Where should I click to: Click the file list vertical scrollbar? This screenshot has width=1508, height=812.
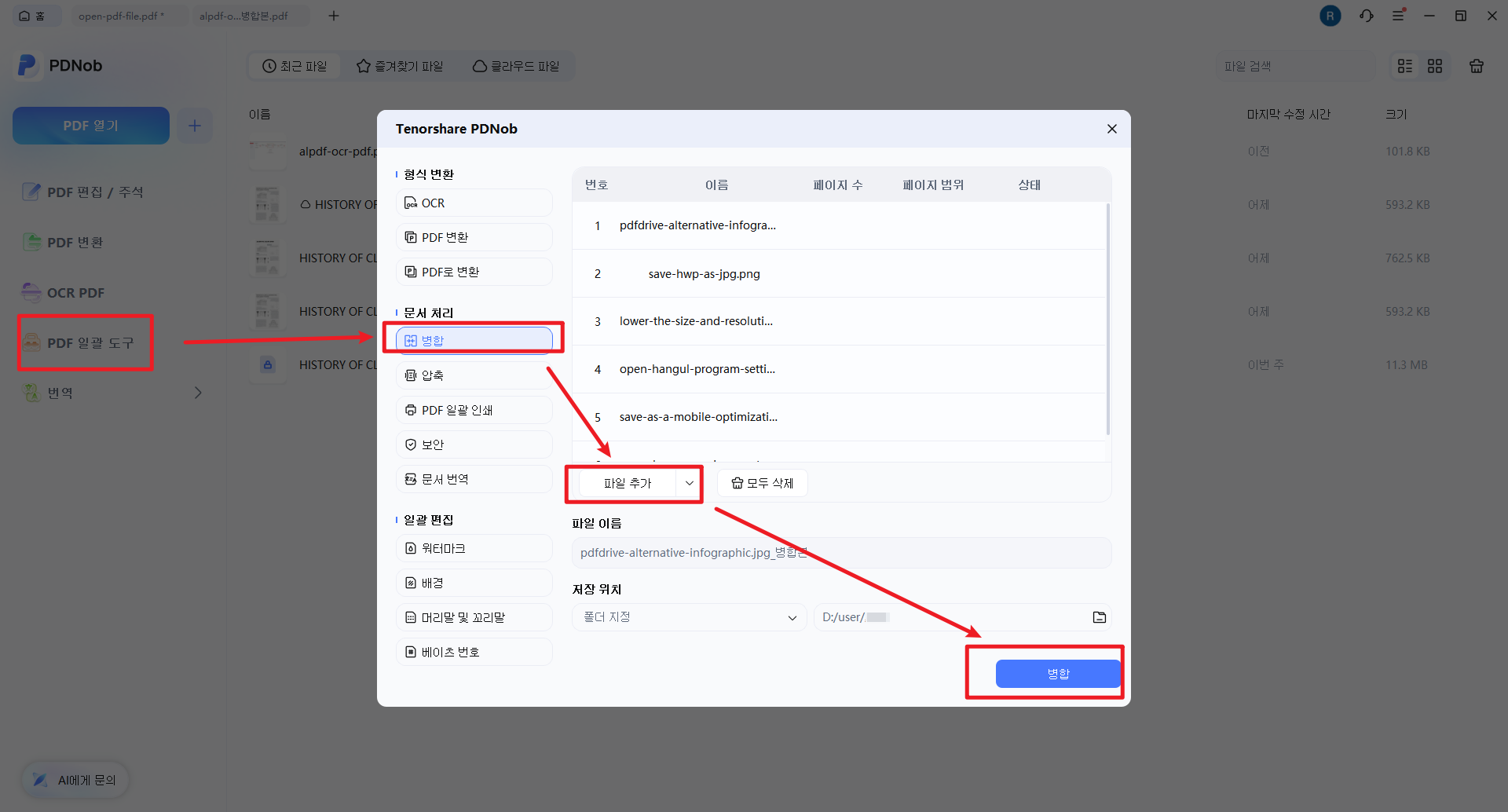pyautogui.click(x=1107, y=318)
